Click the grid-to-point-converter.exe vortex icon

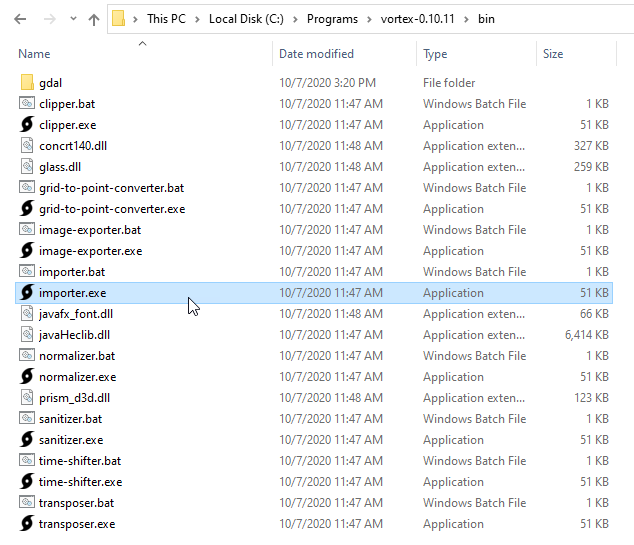click(x=27, y=208)
